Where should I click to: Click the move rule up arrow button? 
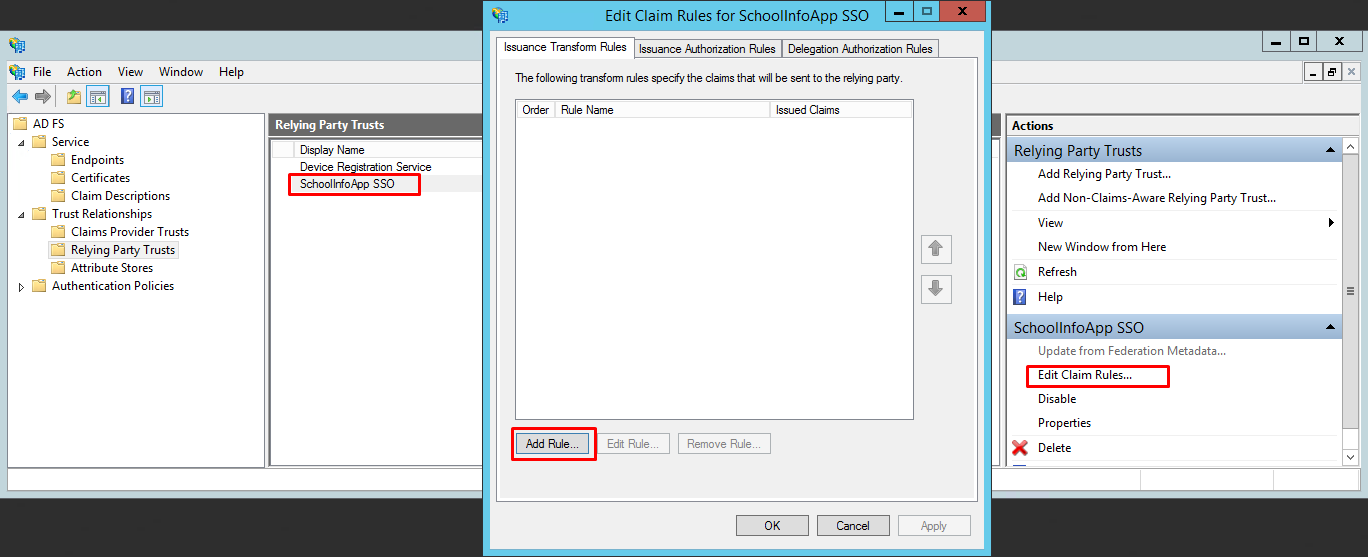click(936, 249)
